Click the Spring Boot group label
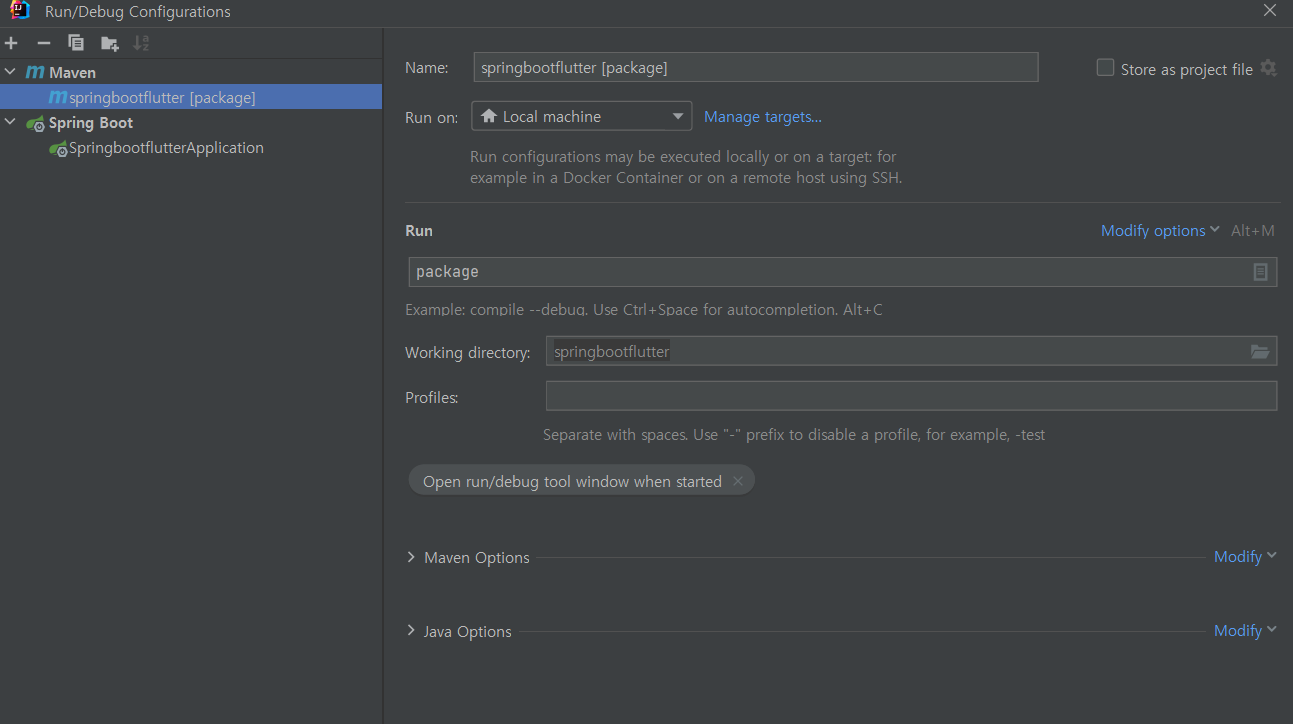Viewport: 1293px width, 724px height. 91,123
